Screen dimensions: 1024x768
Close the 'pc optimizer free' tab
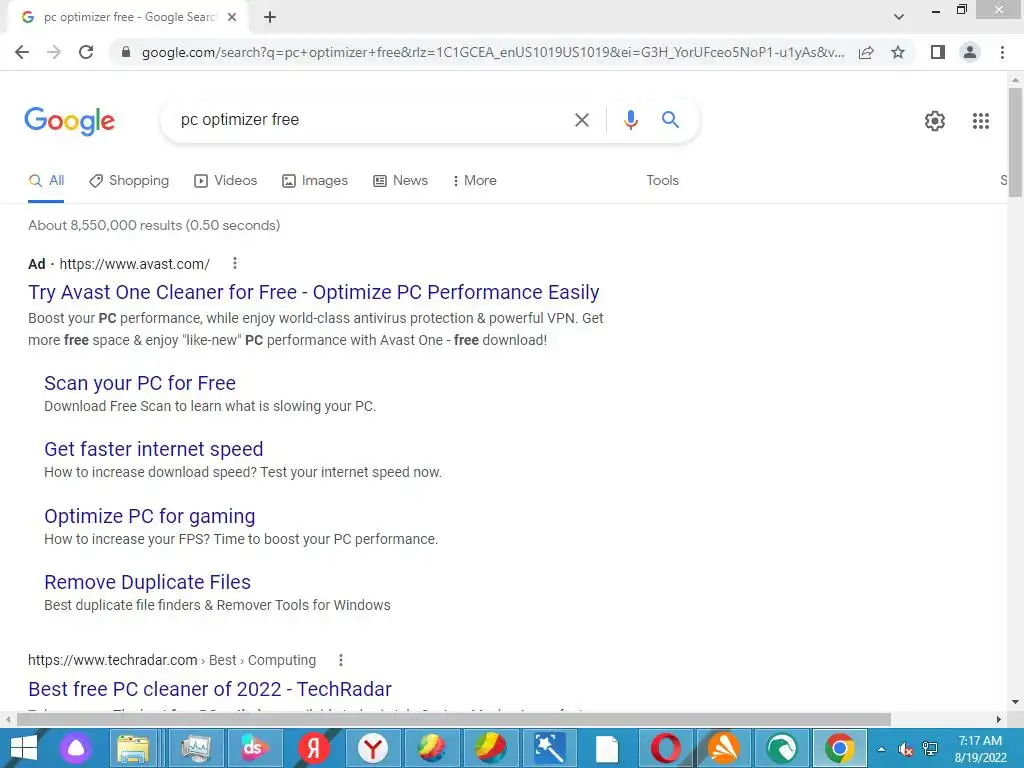pos(232,18)
